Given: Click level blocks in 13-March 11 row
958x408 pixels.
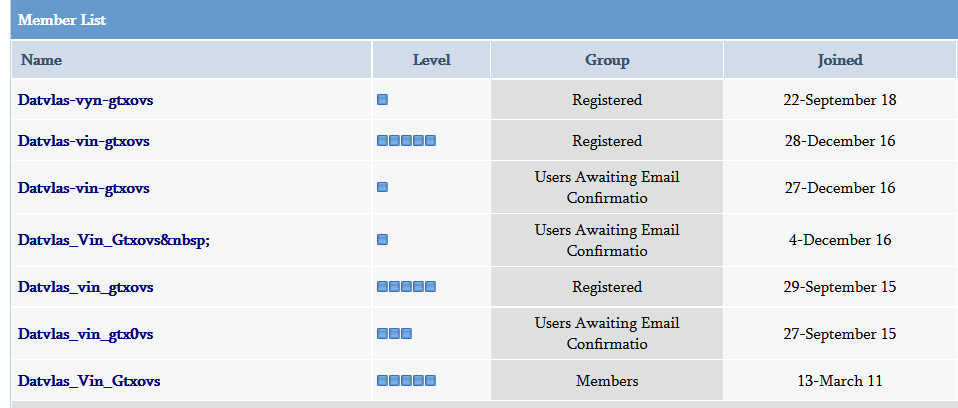Looking at the screenshot, I should (406, 381).
